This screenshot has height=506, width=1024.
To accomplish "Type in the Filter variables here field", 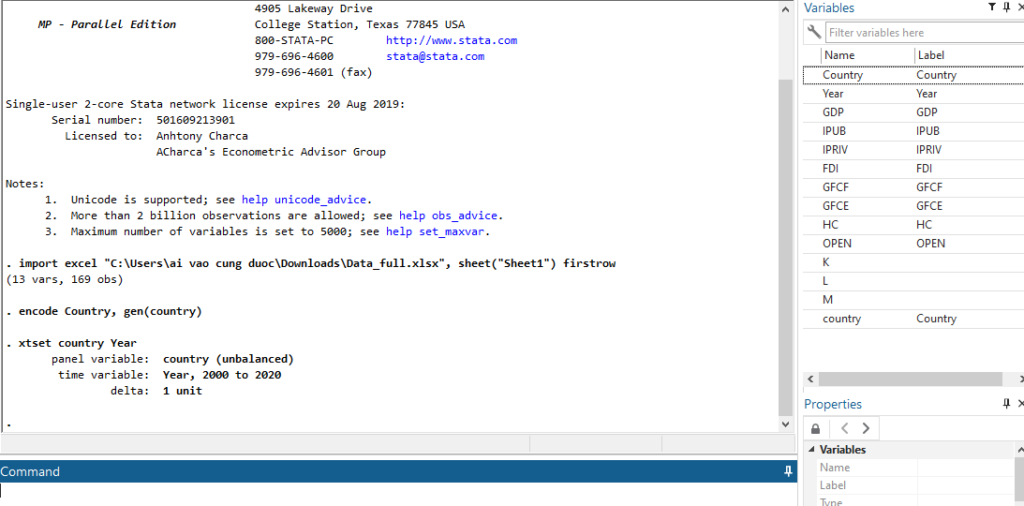I will (x=920, y=33).
